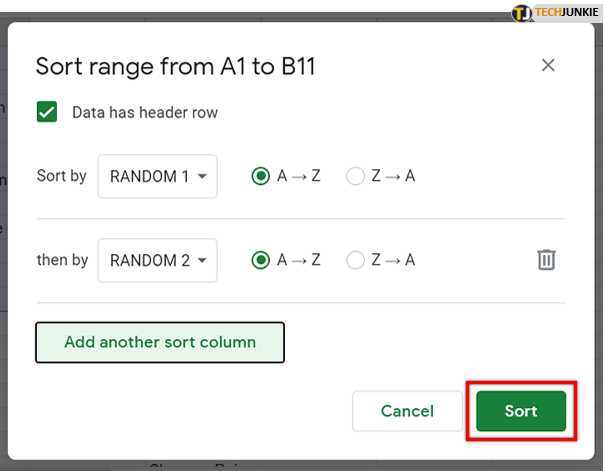
Task: Open the RANDOM 2 sort column dropdown
Action: coord(158,260)
